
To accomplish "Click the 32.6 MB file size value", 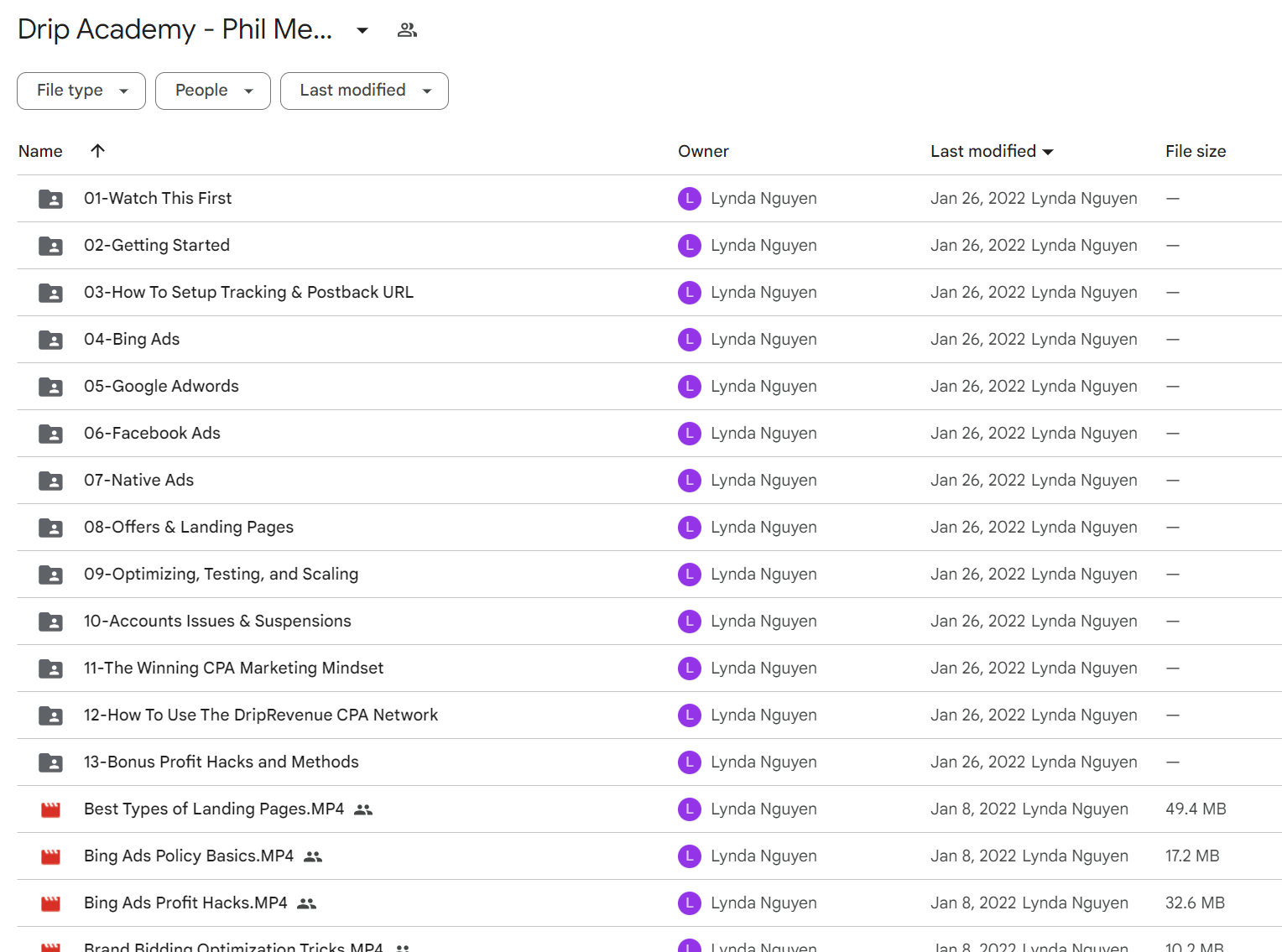I will tap(1195, 903).
